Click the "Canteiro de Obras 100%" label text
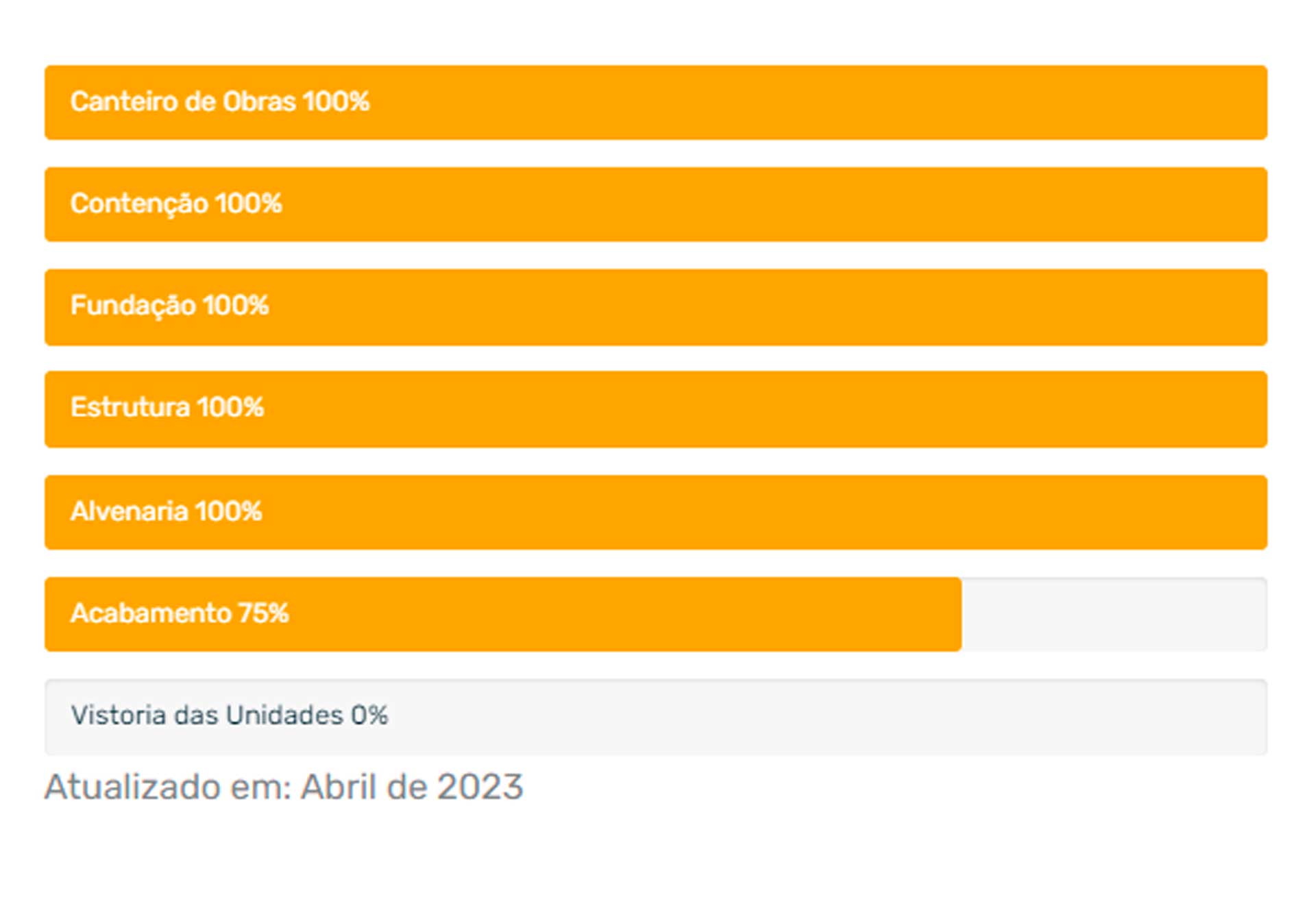Viewport: 1316px width, 919px height. tap(219, 101)
